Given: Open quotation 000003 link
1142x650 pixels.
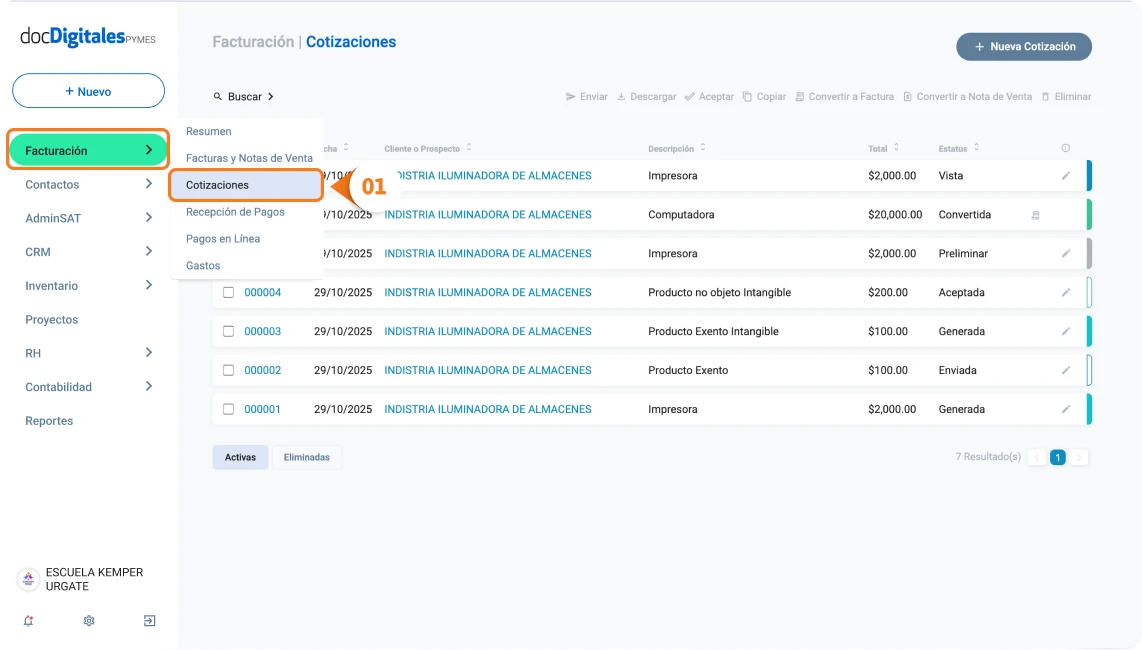Looking at the screenshot, I should [x=262, y=331].
